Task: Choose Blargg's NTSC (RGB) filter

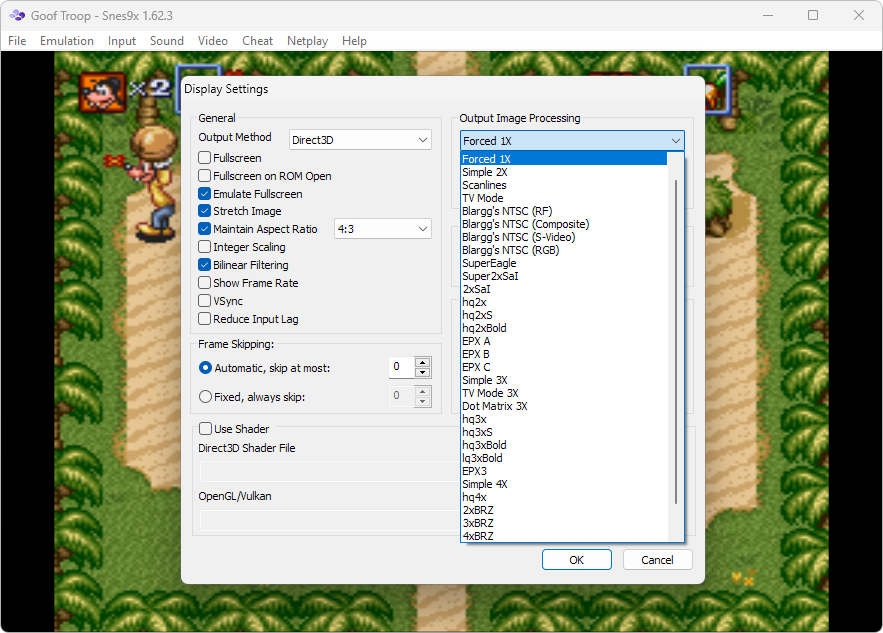Action: 521,249
